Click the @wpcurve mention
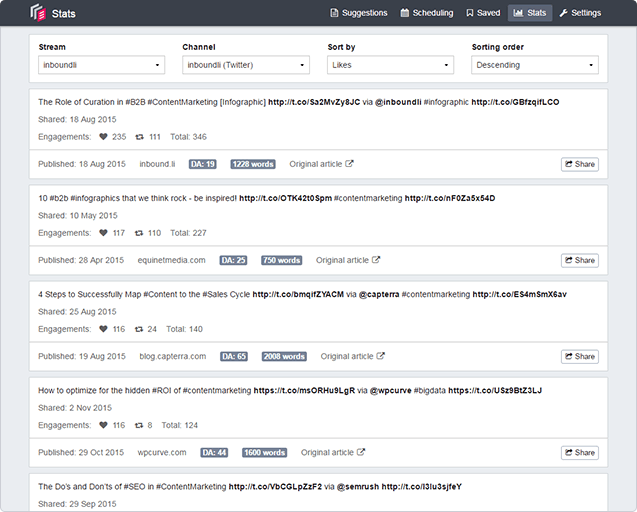The width and height of the screenshot is (637, 512). tap(391, 391)
